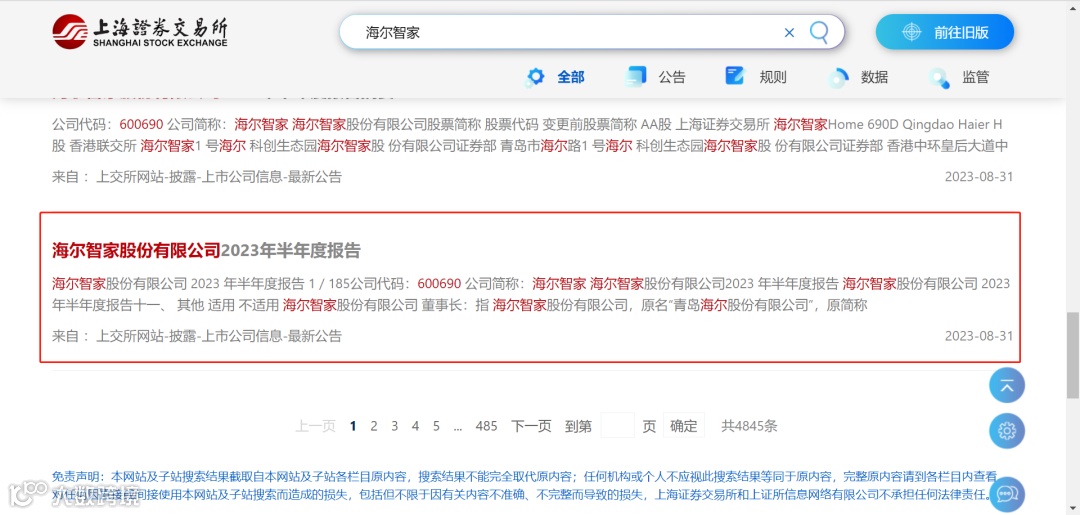Go to results page 2
The height and width of the screenshot is (515, 1080).
pos(374,426)
